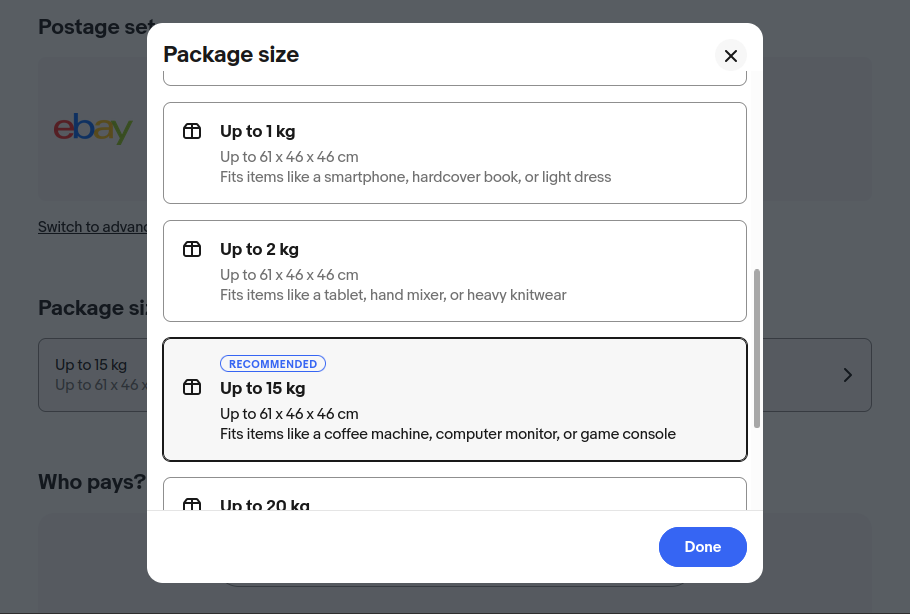This screenshot has height=614, width=910.
Task: Click the box icon beside Up to 20 kg
Action: click(x=192, y=504)
